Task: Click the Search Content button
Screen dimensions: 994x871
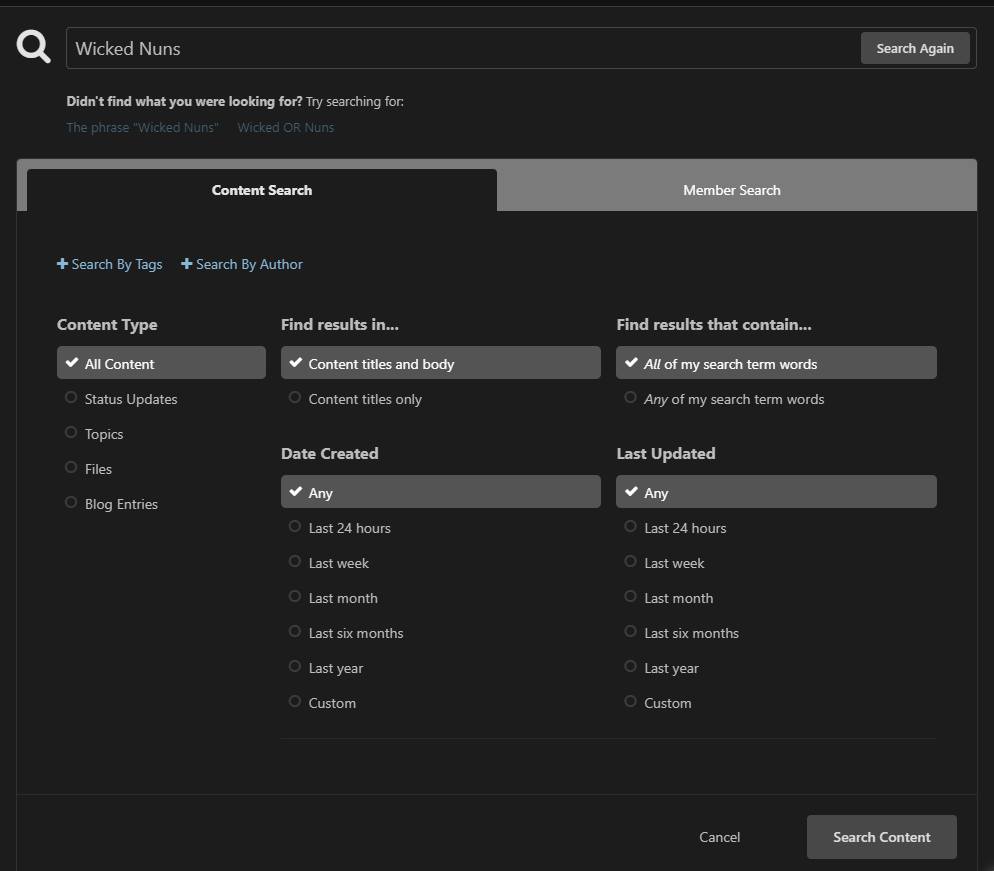Action: (x=882, y=837)
